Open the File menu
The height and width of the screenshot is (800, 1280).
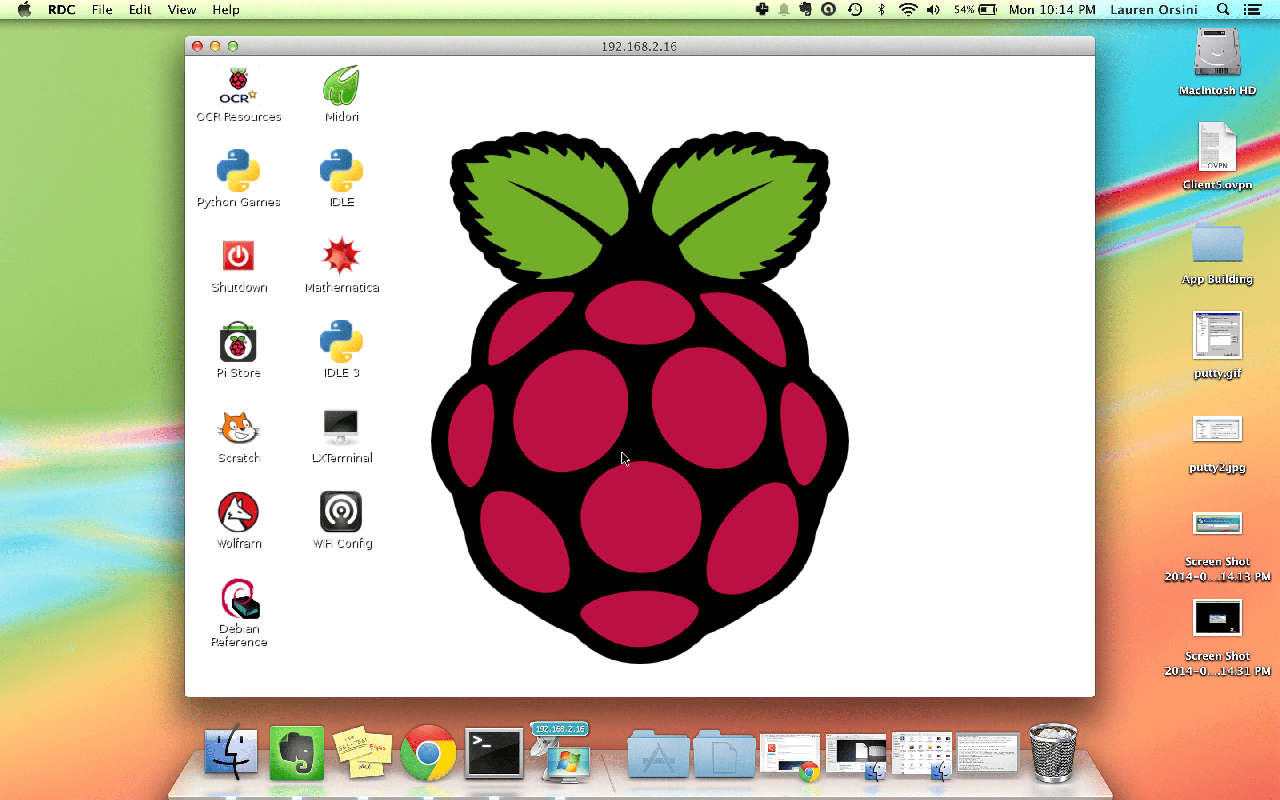tap(102, 9)
